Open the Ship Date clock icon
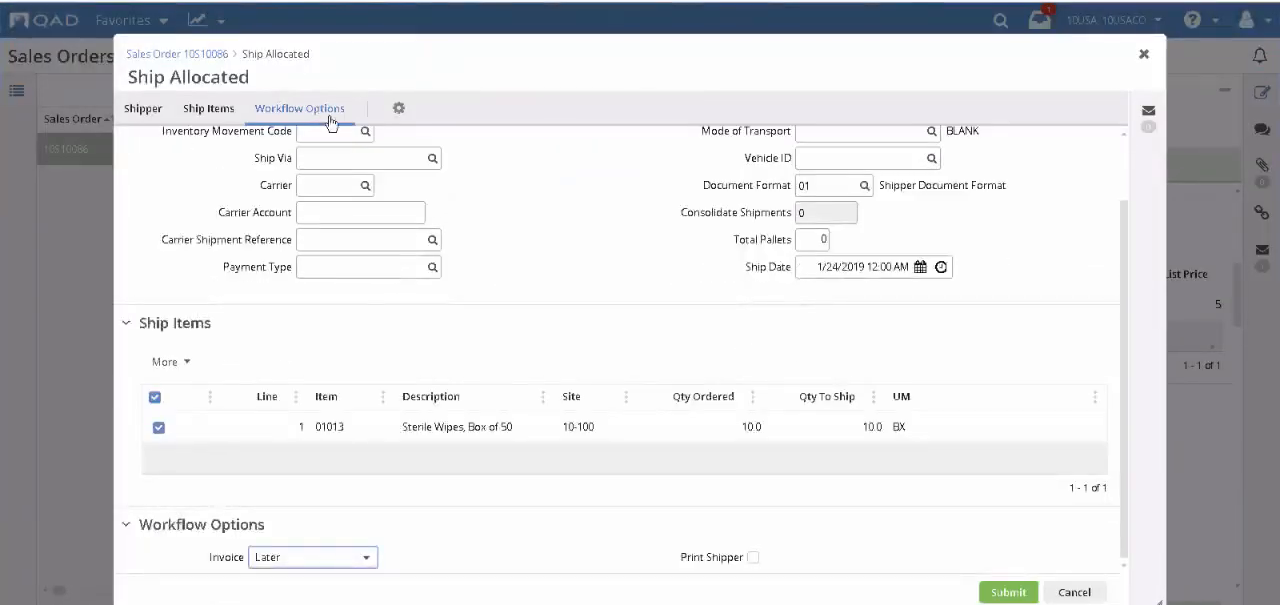This screenshot has height=605, width=1280. [x=941, y=267]
